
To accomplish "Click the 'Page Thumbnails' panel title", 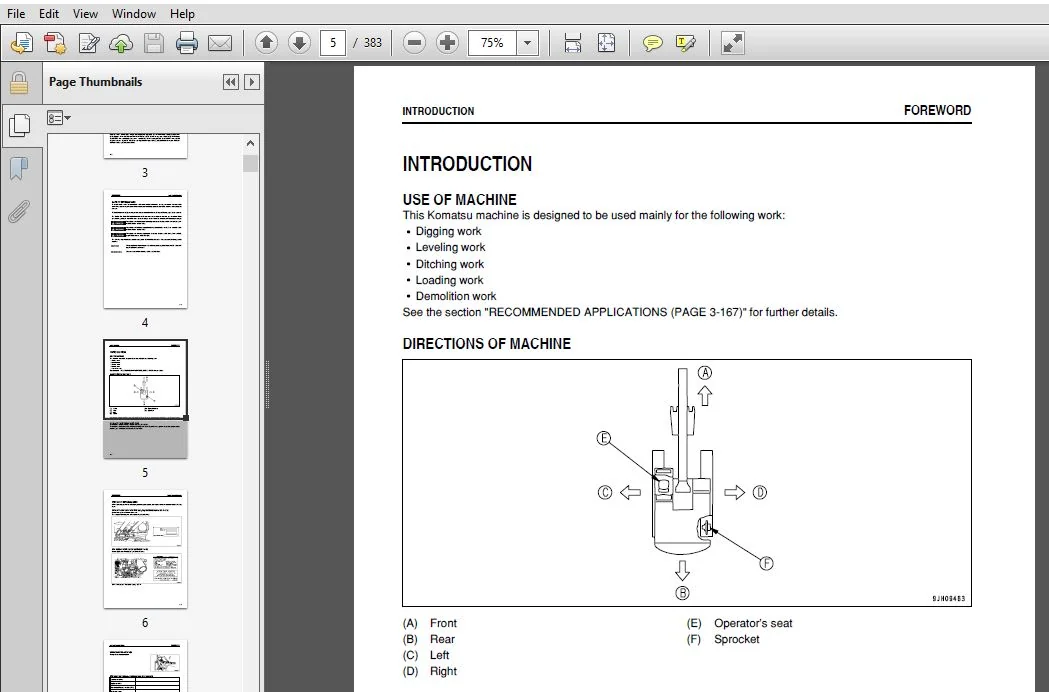I will [96, 82].
